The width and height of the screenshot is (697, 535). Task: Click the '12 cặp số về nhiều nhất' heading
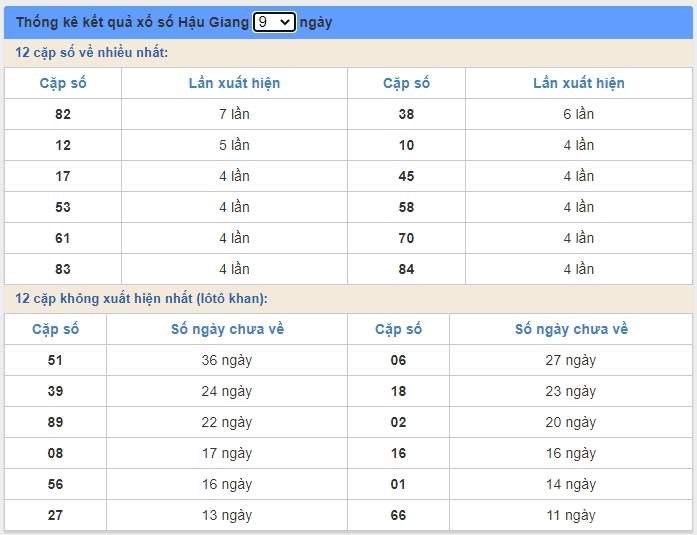click(x=92, y=52)
